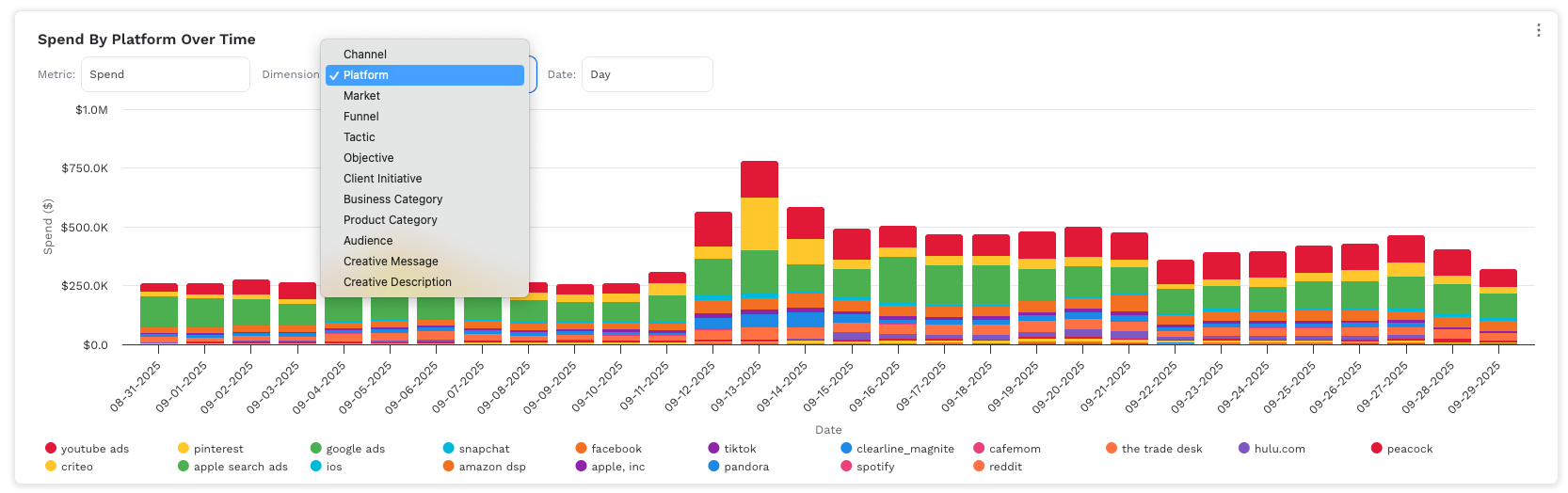Choose Creative Description option
The image size is (1568, 493).
(397, 282)
